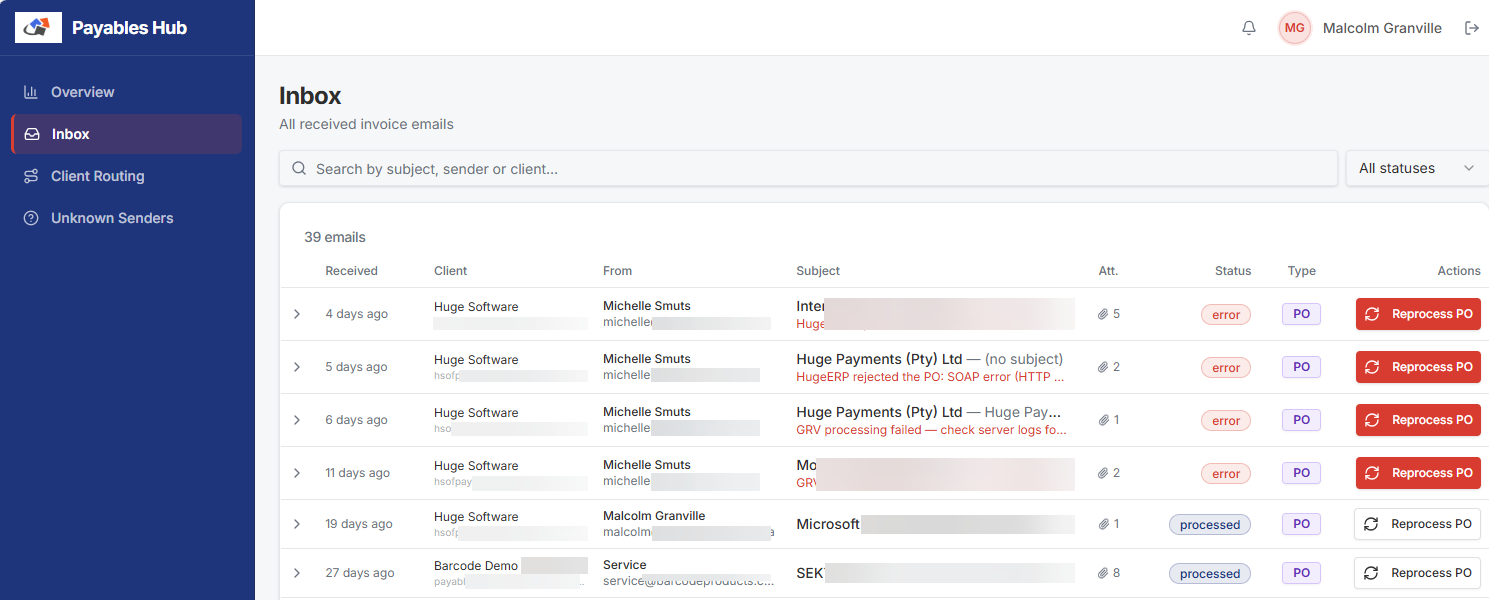
Task: Click the error badge in 5 days ago row
Action: (x=1226, y=368)
